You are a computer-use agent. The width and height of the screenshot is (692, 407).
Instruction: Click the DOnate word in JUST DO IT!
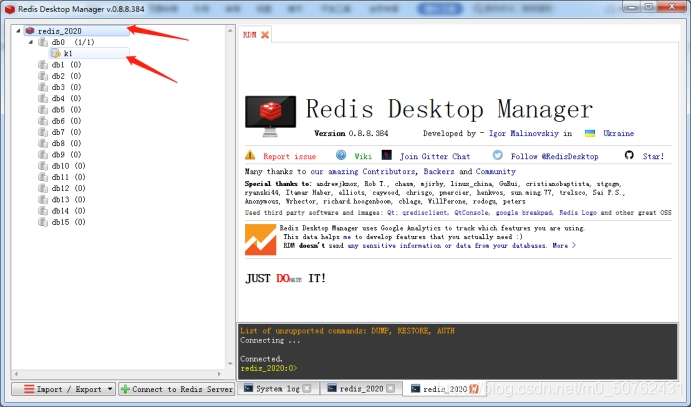tap(289, 279)
